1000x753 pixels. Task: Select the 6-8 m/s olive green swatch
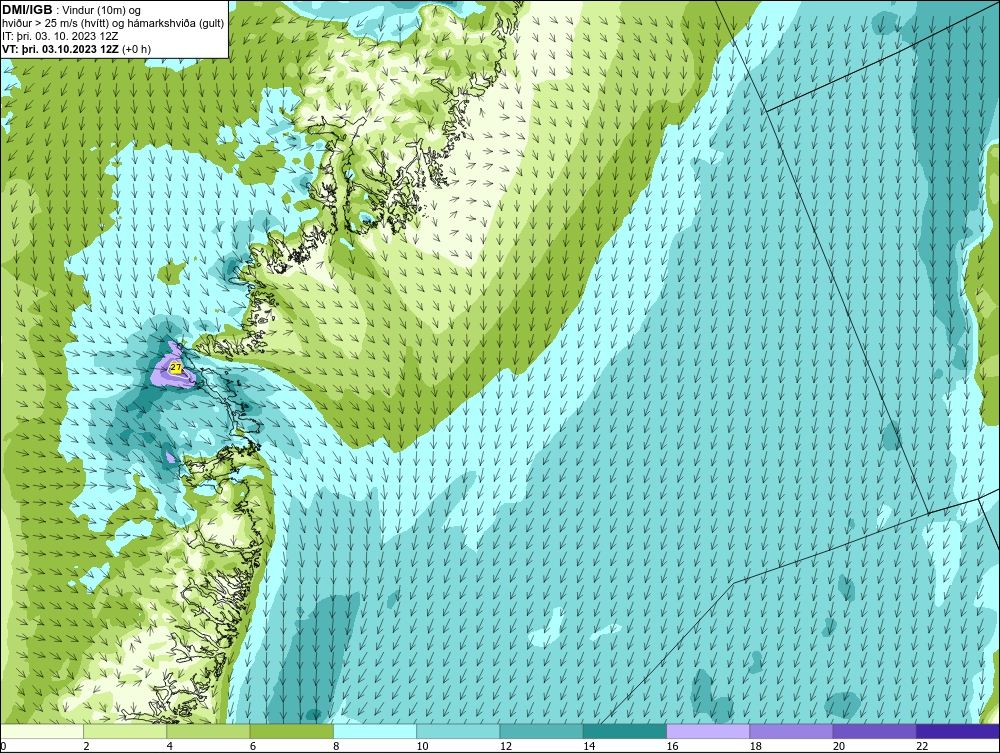click(291, 731)
